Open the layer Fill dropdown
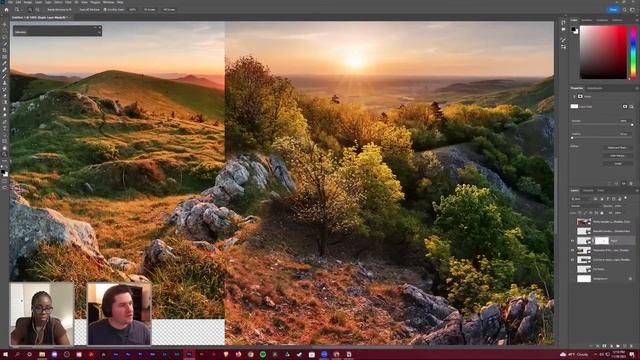 click(x=619, y=213)
